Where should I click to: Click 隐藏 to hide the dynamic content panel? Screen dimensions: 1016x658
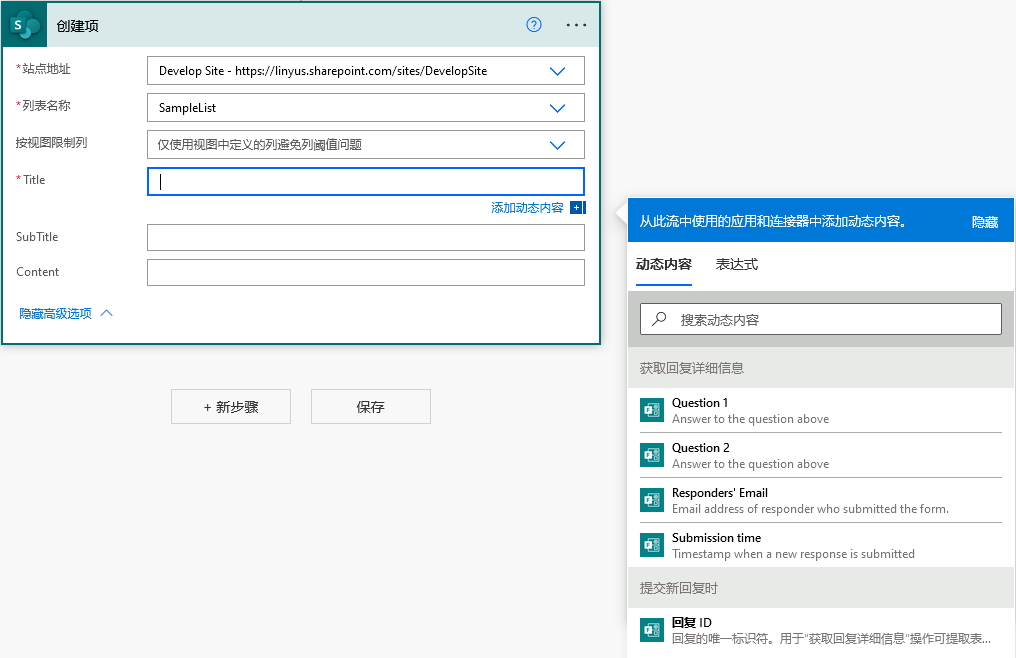985,222
